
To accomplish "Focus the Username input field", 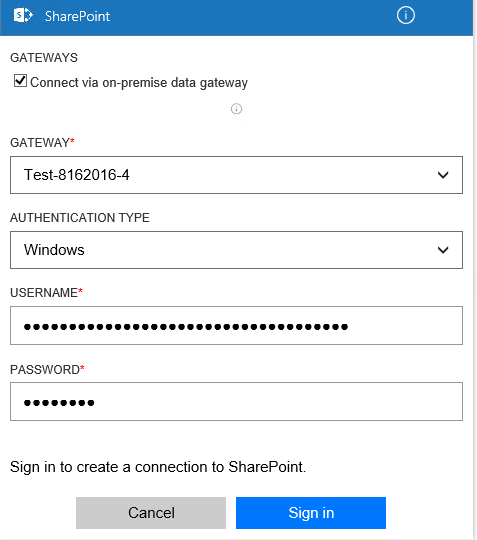I will pyautogui.click(x=236, y=325).
